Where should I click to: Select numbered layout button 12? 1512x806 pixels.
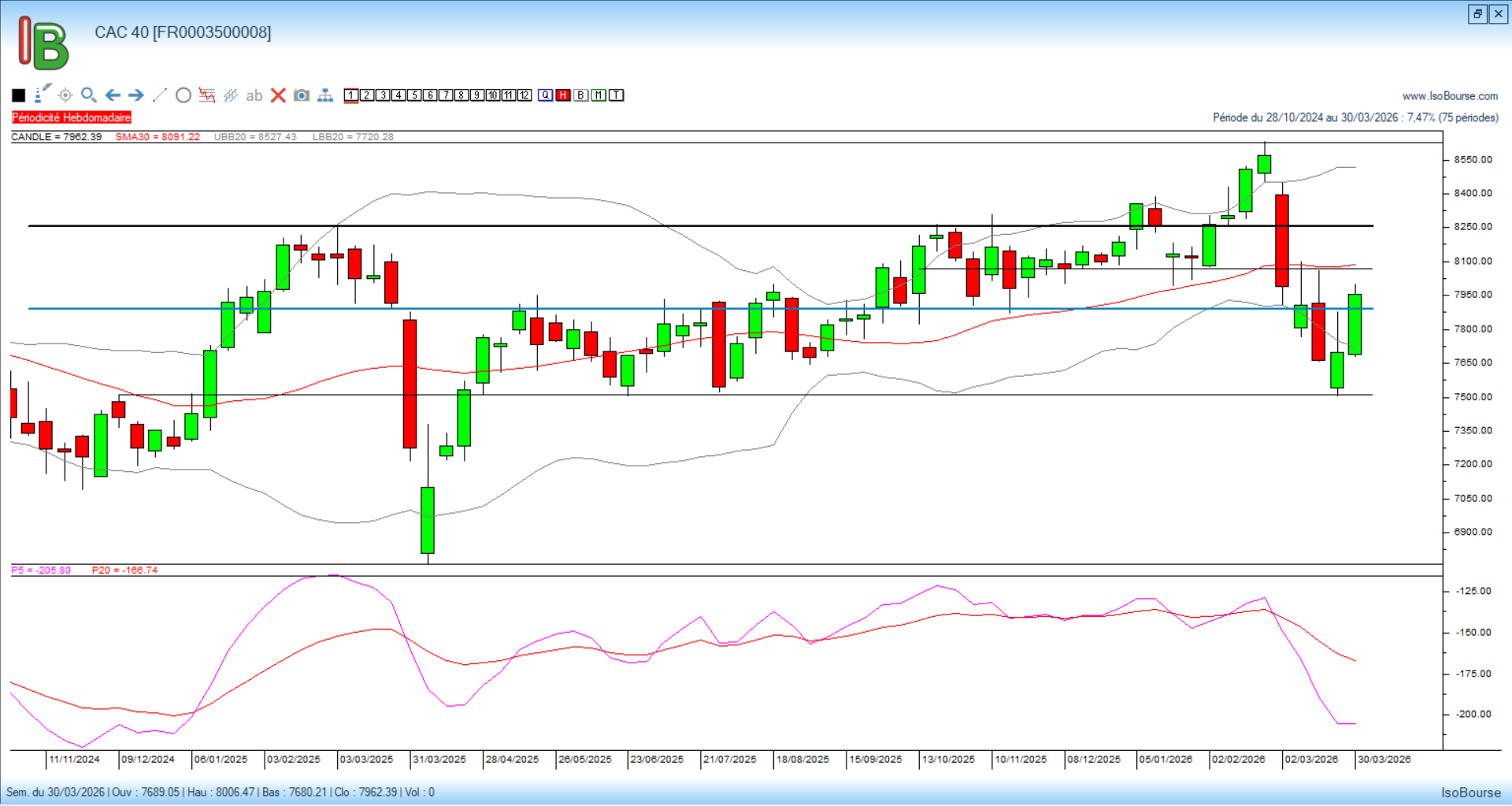(x=524, y=95)
